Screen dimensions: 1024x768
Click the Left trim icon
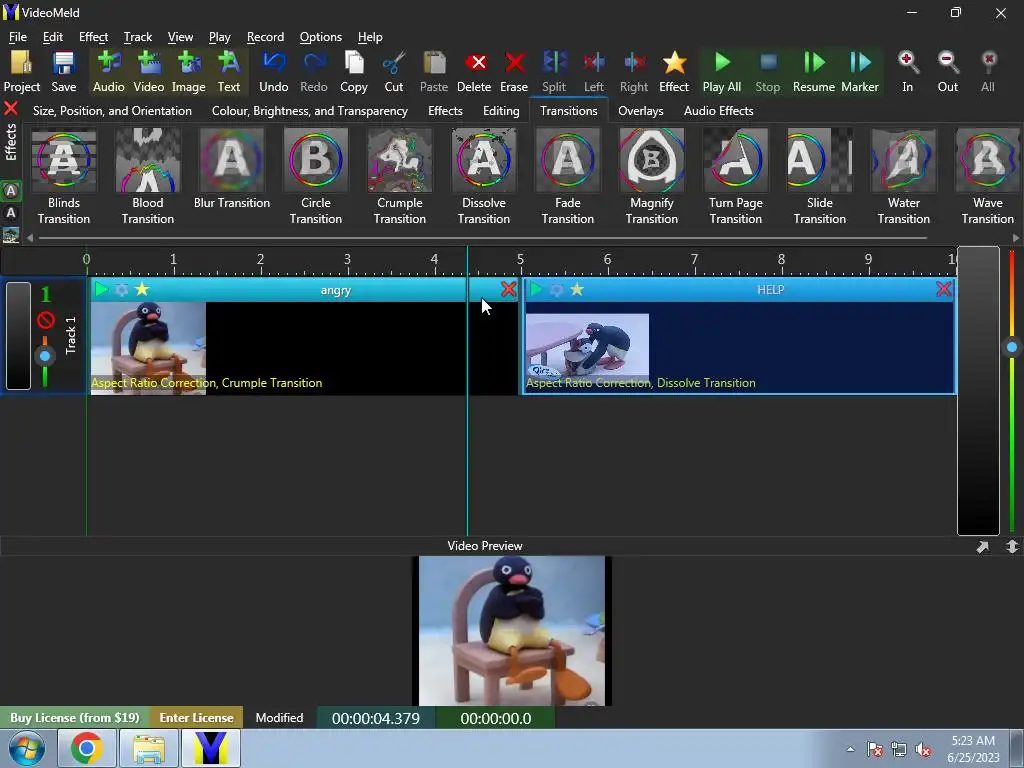coord(594,72)
